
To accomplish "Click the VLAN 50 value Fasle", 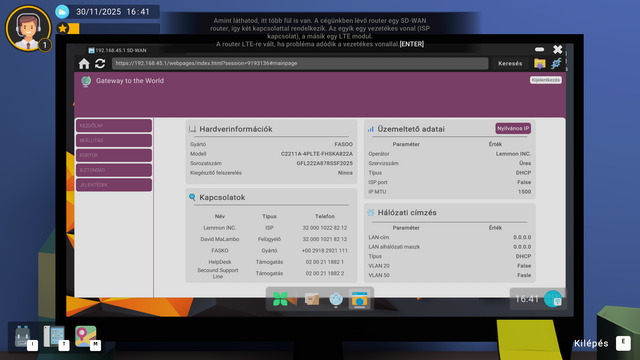I will 524,276.
